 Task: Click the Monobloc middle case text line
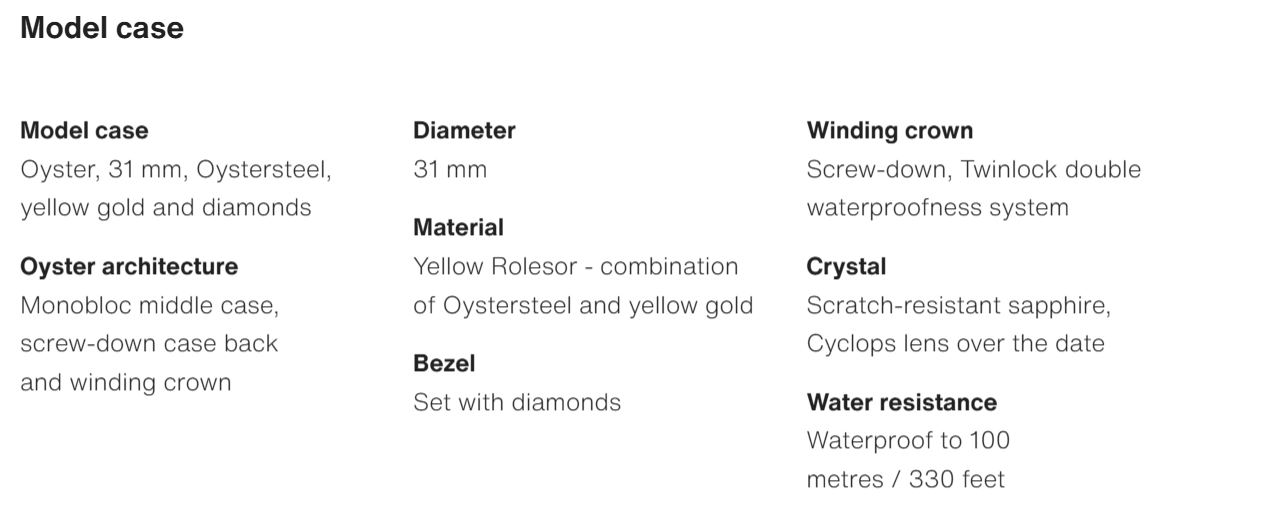(x=149, y=305)
